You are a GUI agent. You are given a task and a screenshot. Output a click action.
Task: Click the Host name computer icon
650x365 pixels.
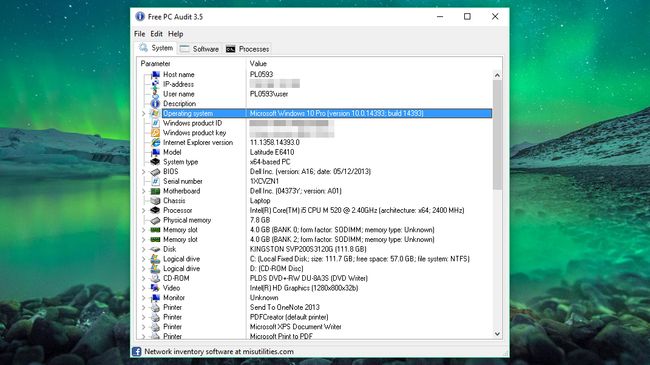tap(155, 75)
